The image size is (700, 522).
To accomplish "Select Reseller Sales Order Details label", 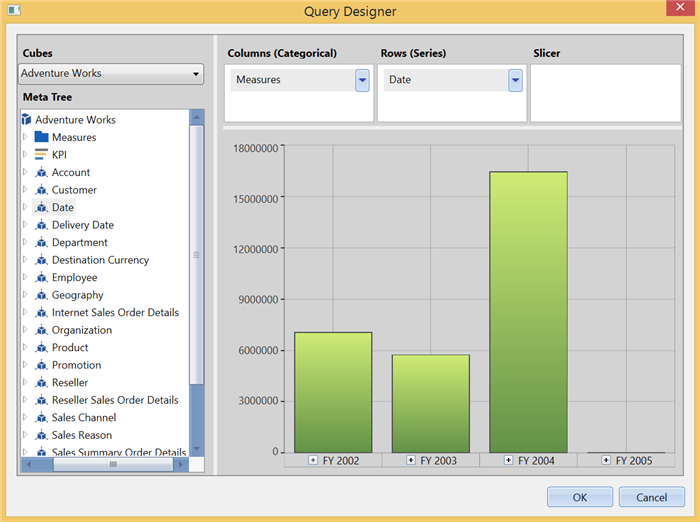I will click(x=115, y=400).
